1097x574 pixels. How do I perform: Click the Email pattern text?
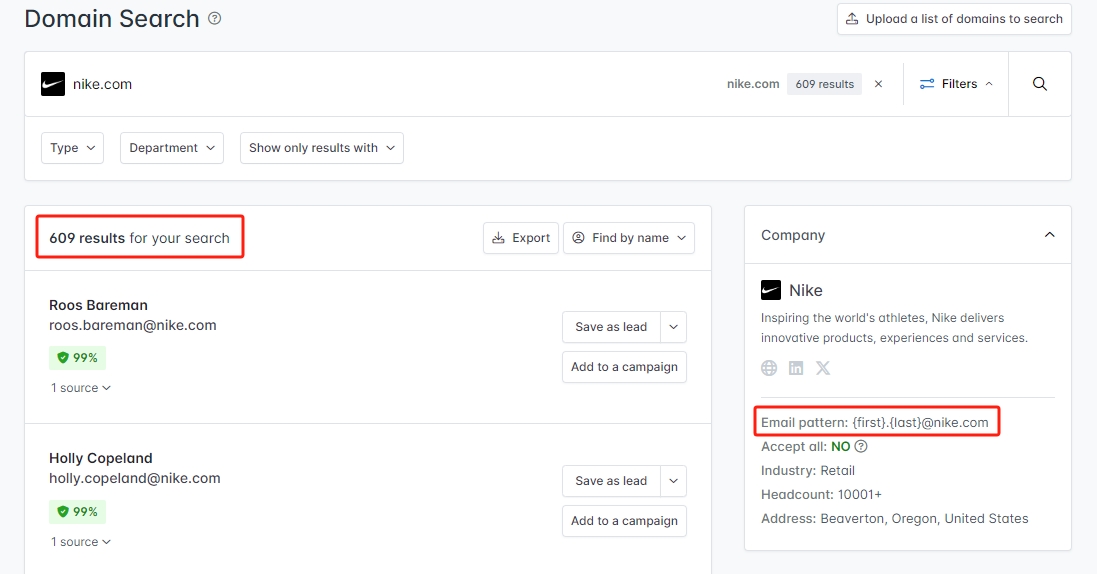point(875,423)
